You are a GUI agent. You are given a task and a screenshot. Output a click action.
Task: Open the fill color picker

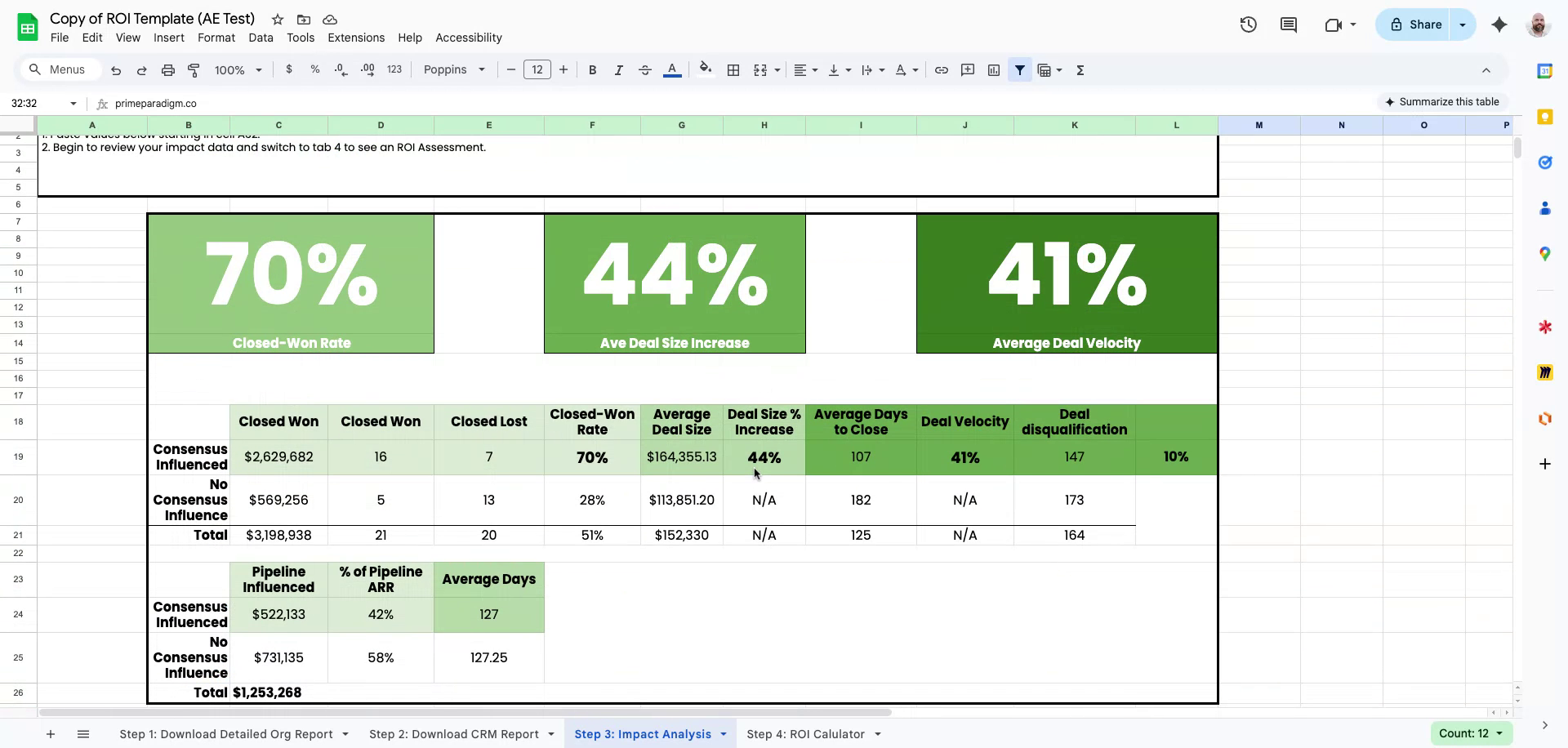tap(706, 70)
